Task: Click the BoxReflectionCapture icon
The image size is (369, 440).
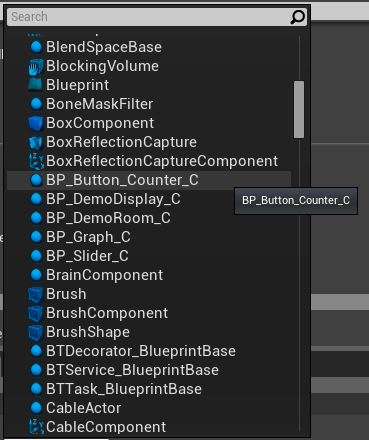Action: point(36,142)
